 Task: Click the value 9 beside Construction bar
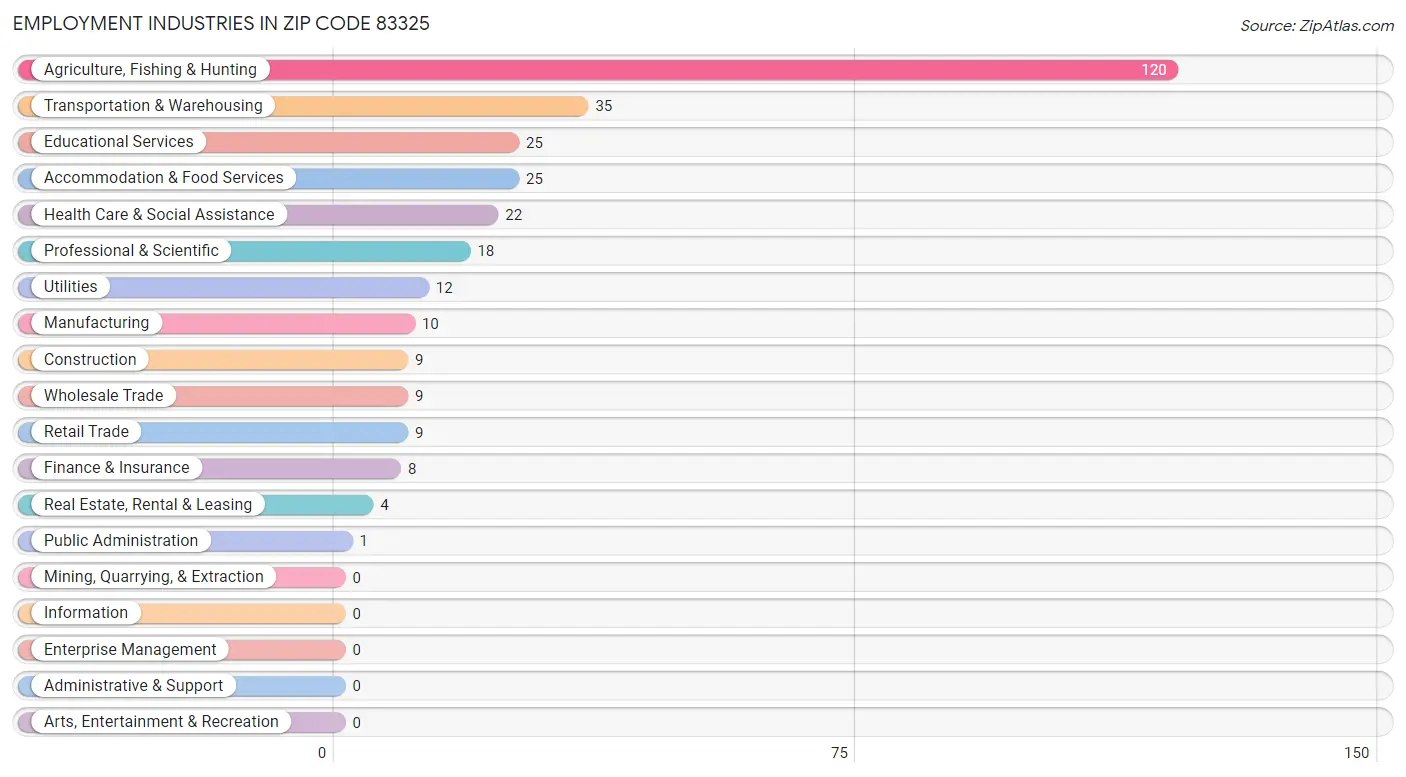[419, 360]
